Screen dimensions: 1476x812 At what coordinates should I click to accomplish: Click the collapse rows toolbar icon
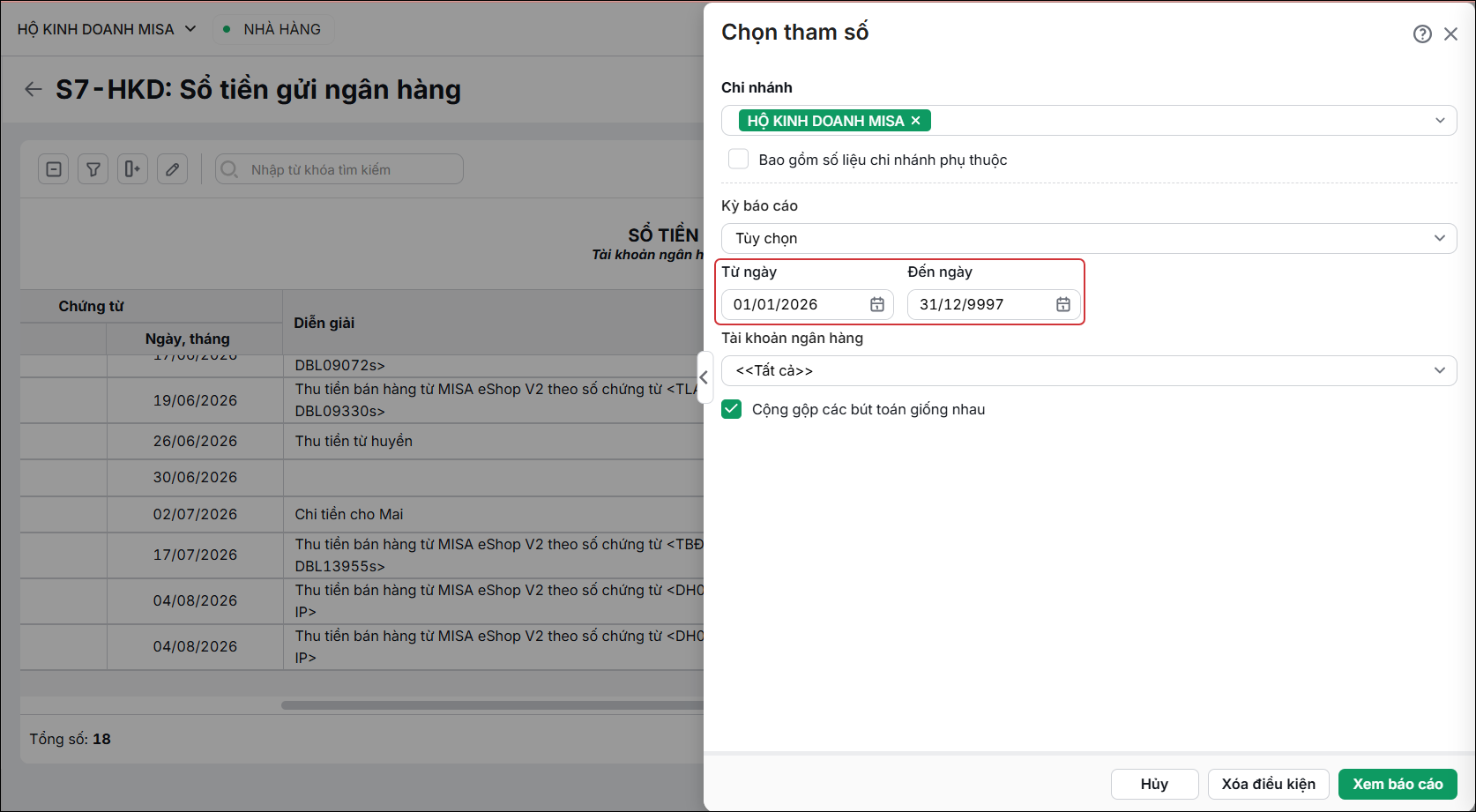coord(54,169)
